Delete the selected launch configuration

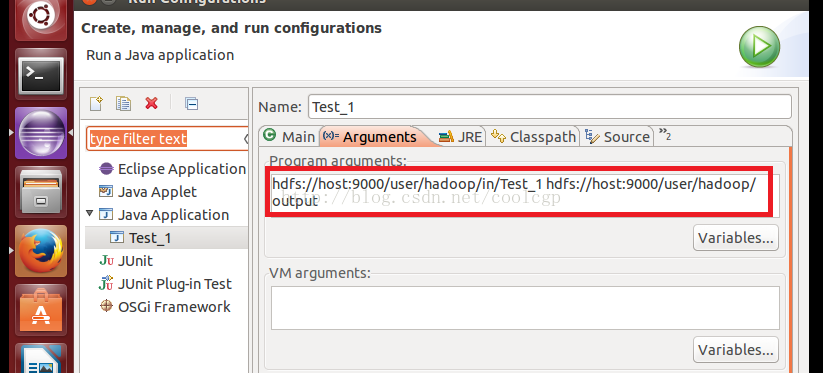pos(151,103)
